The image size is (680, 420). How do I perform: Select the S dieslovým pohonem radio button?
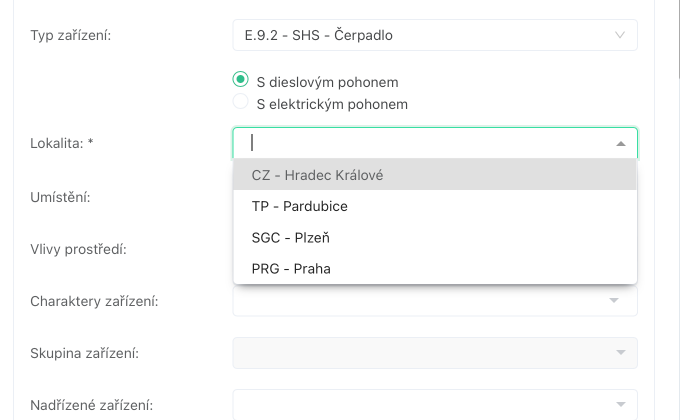click(240, 80)
